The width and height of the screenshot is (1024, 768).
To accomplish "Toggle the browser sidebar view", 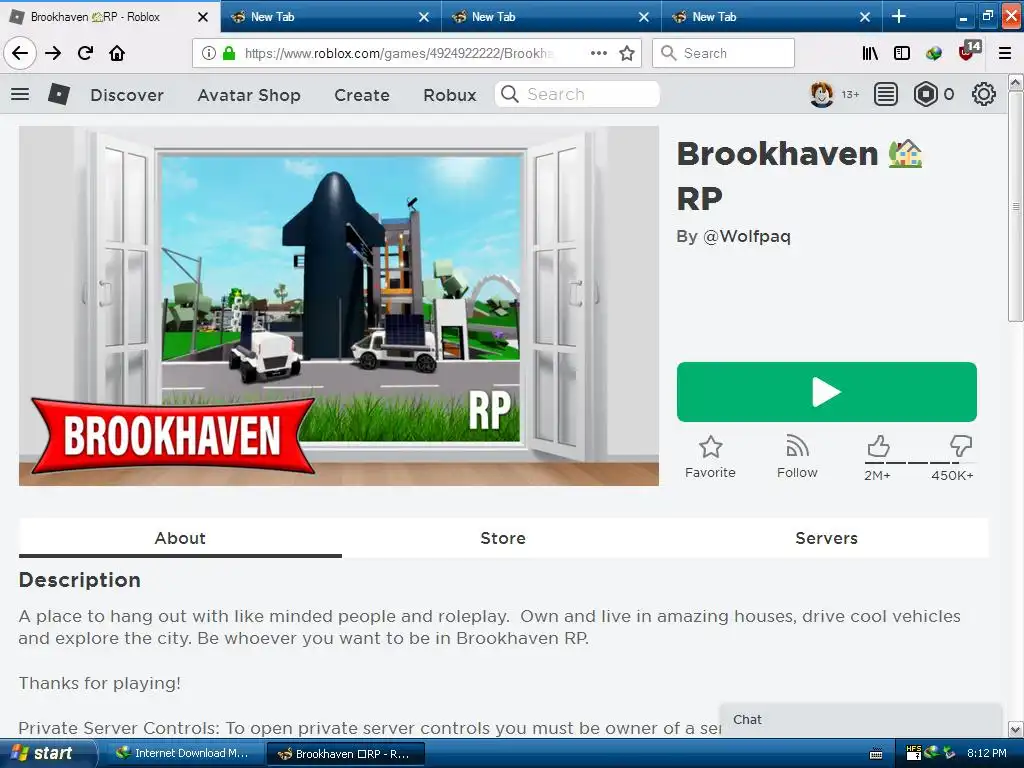I will [x=902, y=53].
